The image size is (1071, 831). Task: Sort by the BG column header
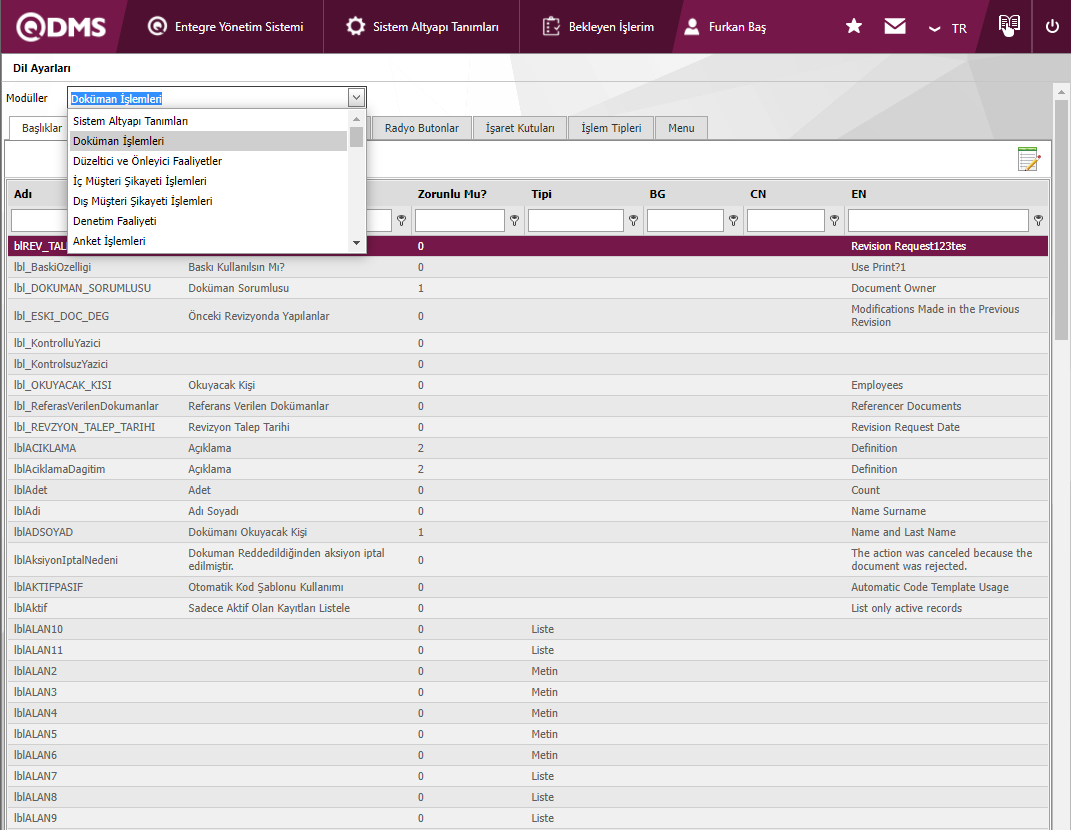pos(657,194)
